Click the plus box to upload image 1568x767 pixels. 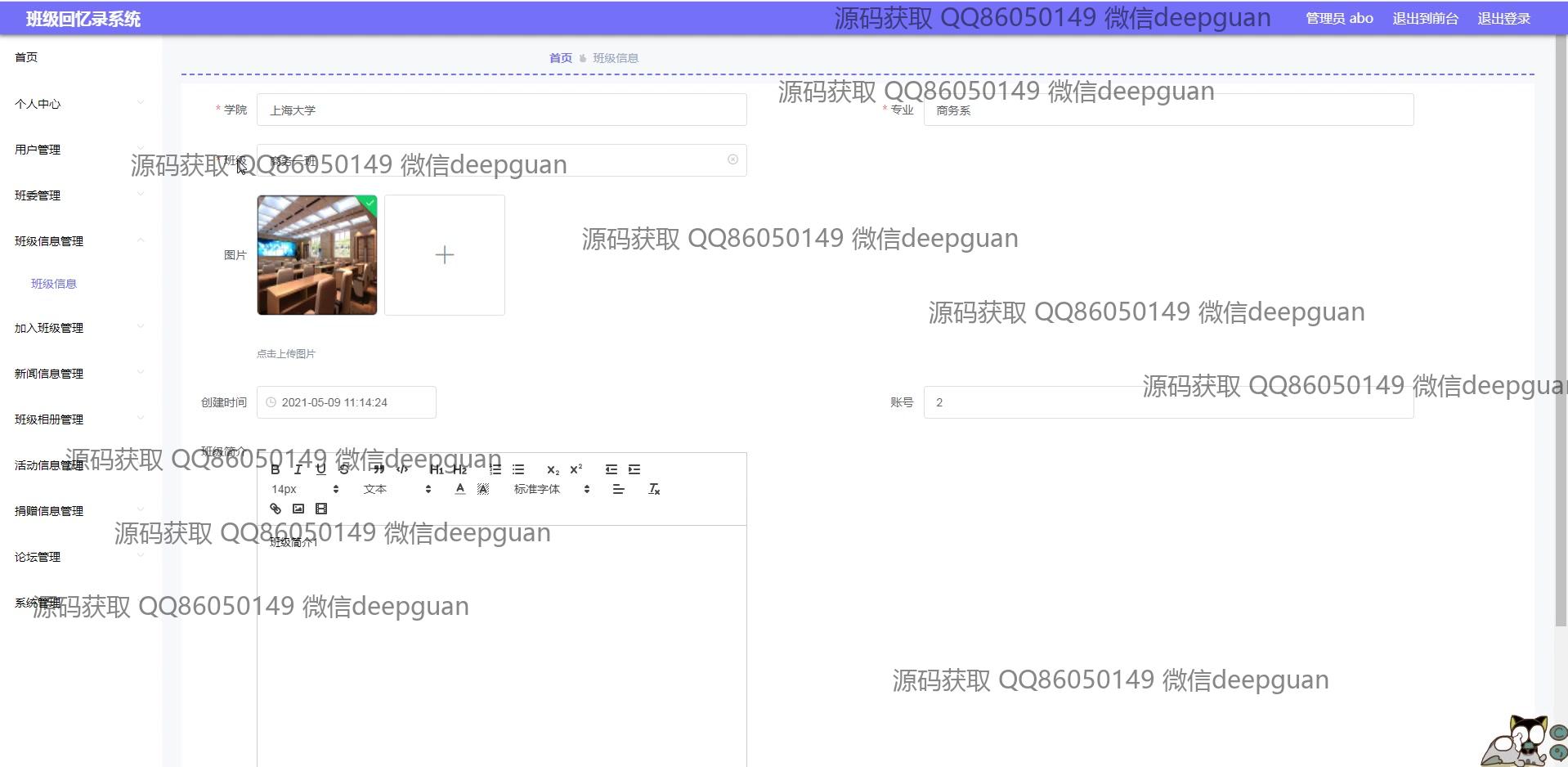[x=445, y=255]
